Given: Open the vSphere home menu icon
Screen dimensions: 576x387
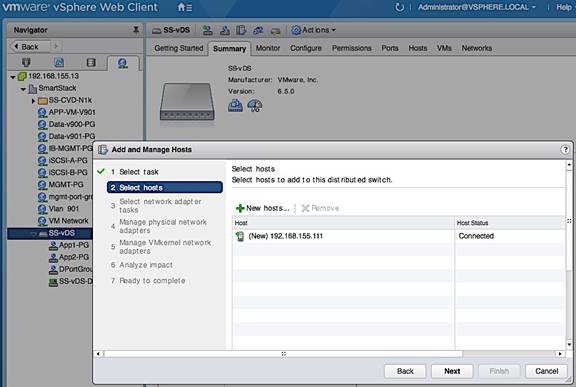Looking at the screenshot, I should [184, 7].
